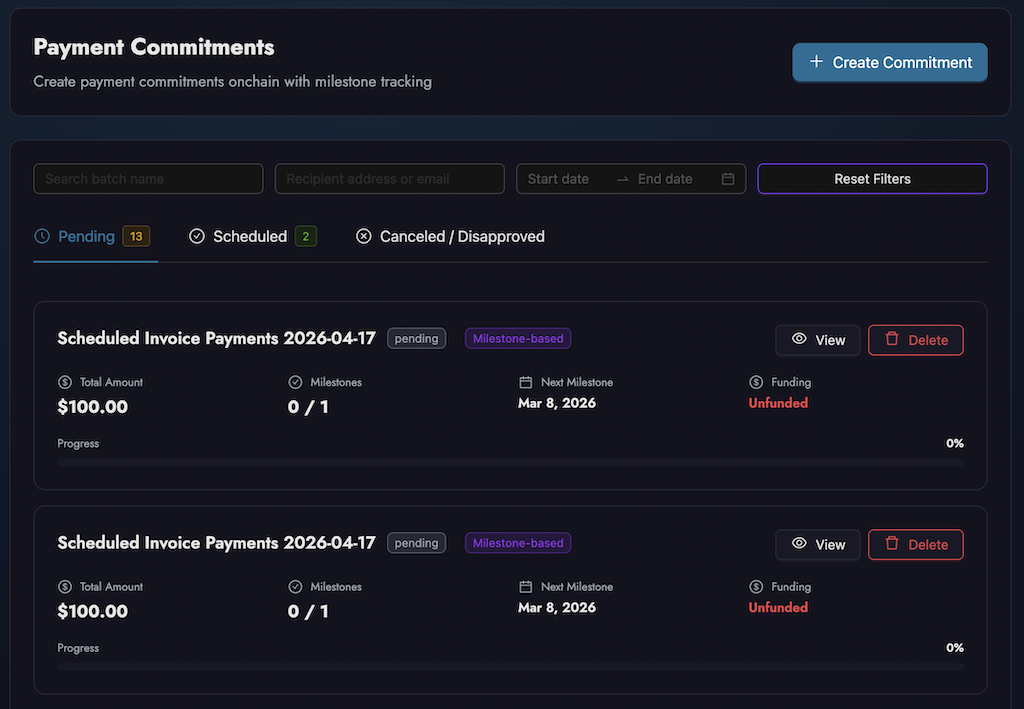The image size is (1024, 709).
Task: Click the Progress label in the second card
Action: [78, 648]
